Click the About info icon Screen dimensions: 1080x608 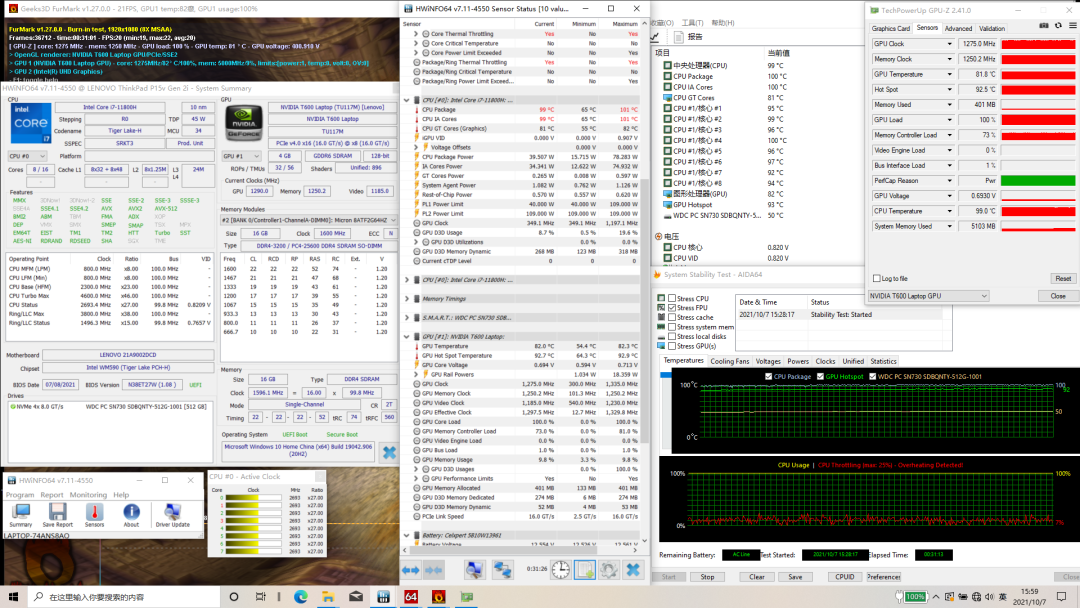coord(131,512)
